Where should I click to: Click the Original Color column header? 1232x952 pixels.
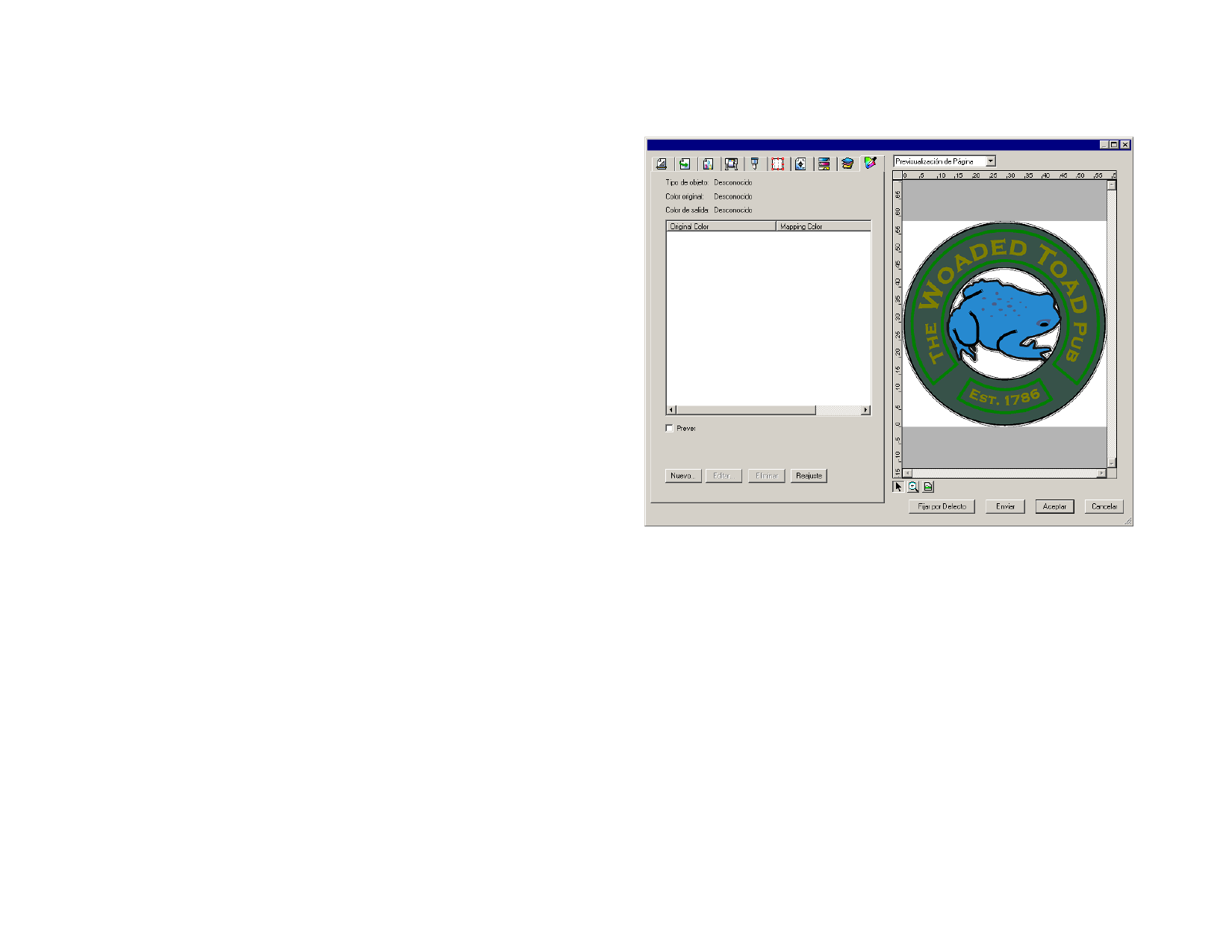[721, 226]
